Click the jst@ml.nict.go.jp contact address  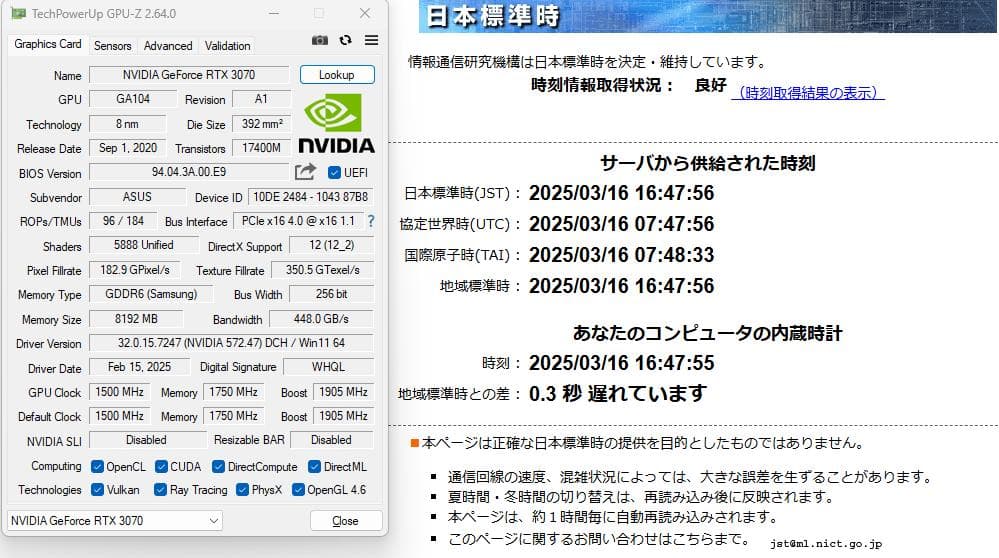[x=826, y=543]
